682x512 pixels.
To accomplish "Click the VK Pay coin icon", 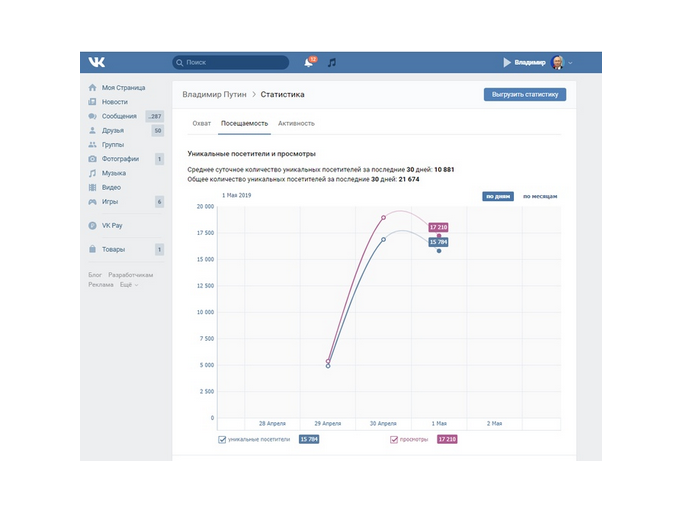I will point(92,225).
